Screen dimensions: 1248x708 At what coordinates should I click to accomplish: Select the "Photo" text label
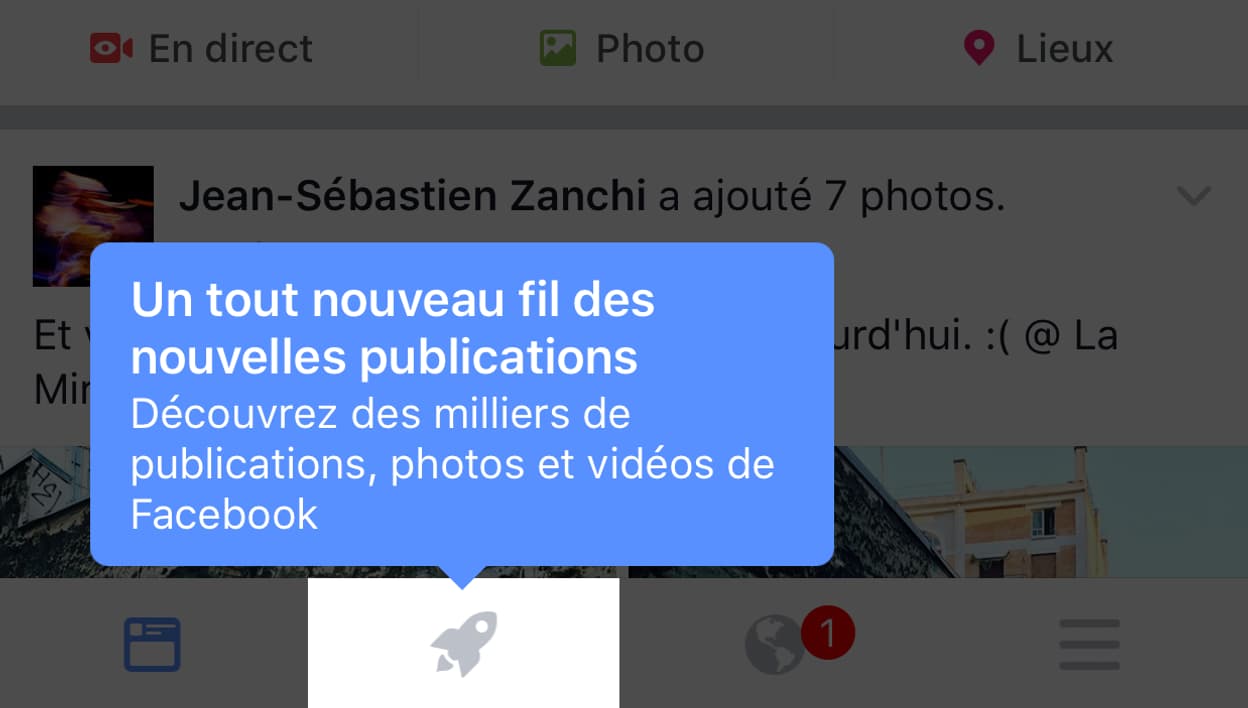tap(650, 48)
